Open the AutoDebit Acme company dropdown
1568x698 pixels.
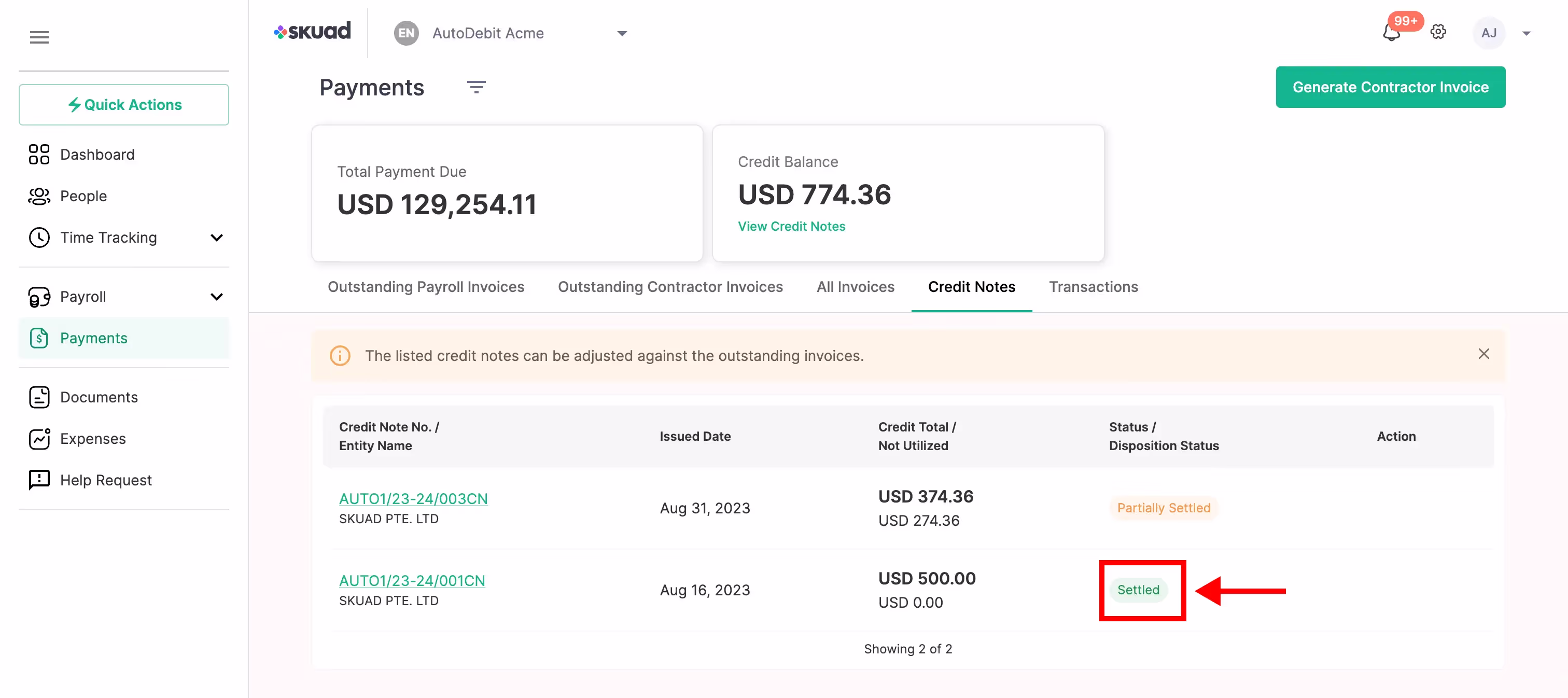[x=622, y=34]
